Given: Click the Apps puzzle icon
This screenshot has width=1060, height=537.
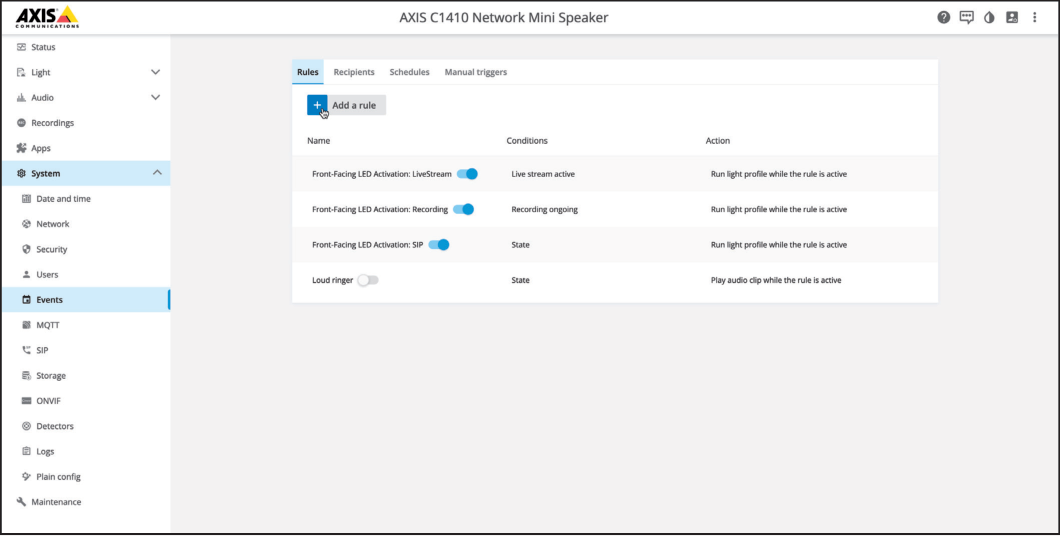Looking at the screenshot, I should pyautogui.click(x=21, y=148).
